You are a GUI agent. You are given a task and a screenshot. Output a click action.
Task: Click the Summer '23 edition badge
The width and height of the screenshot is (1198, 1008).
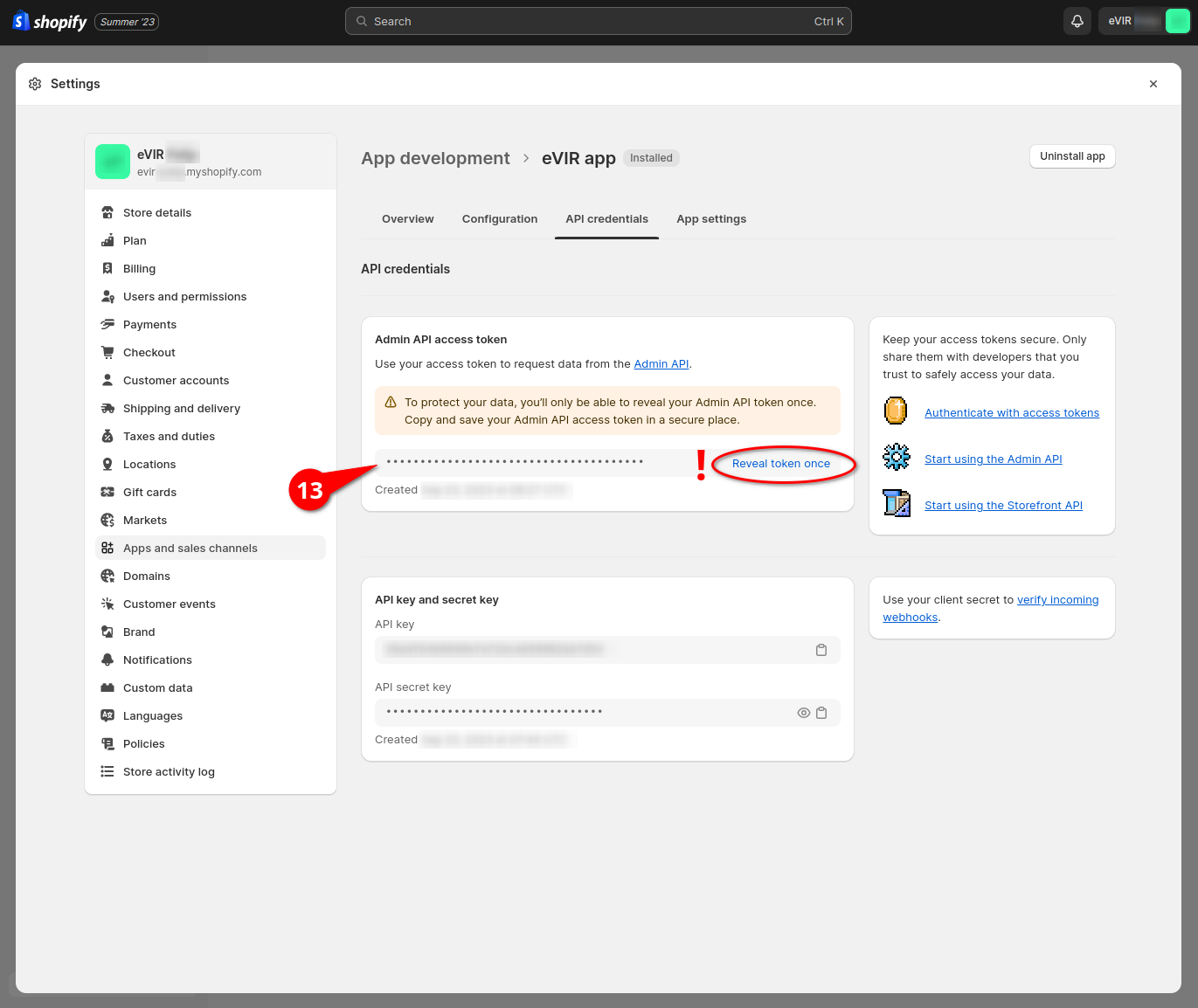[x=127, y=22]
